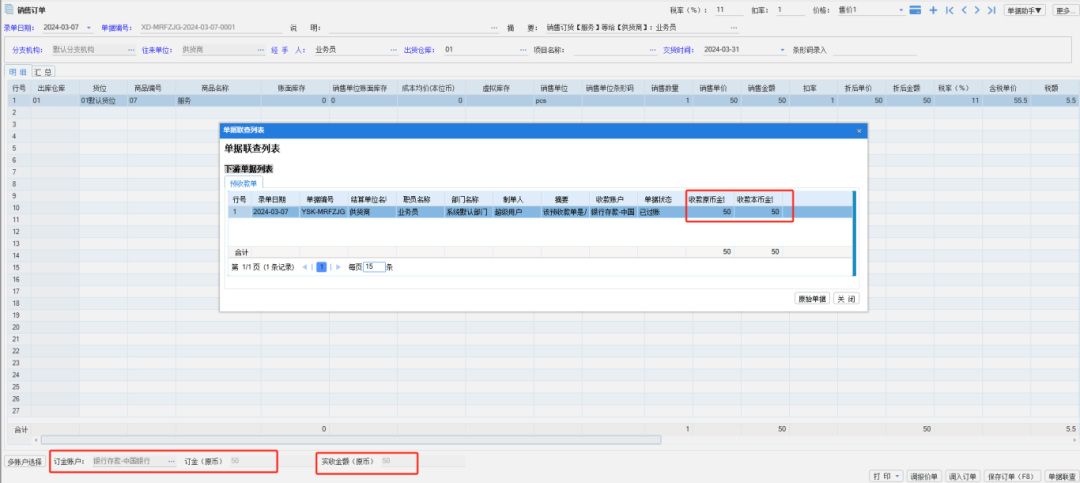Screen dimensions: 1080x483
Task: Open the 交货时间 date dropdown
Action: click(781, 49)
